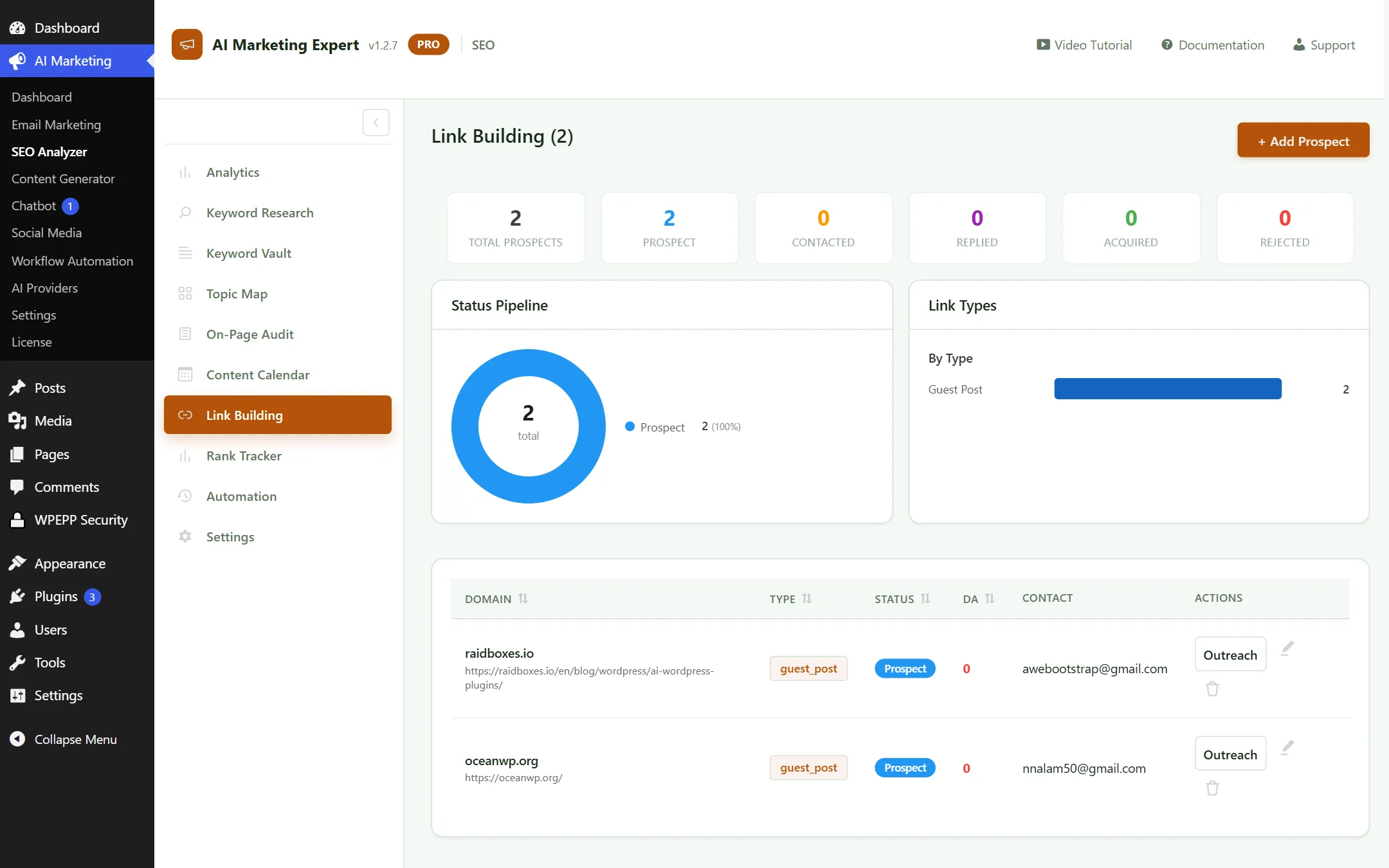Click the WordPress Dashboard gauge icon
Screen dimensions: 1389x868
coord(17,28)
